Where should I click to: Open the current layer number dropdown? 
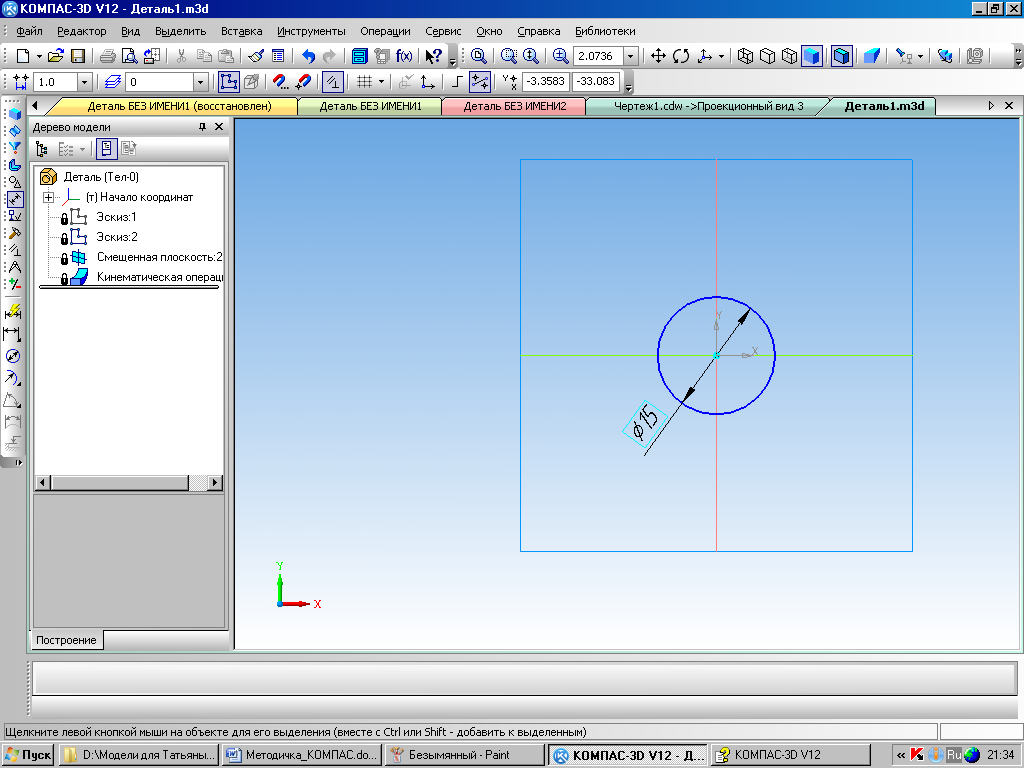[x=200, y=82]
